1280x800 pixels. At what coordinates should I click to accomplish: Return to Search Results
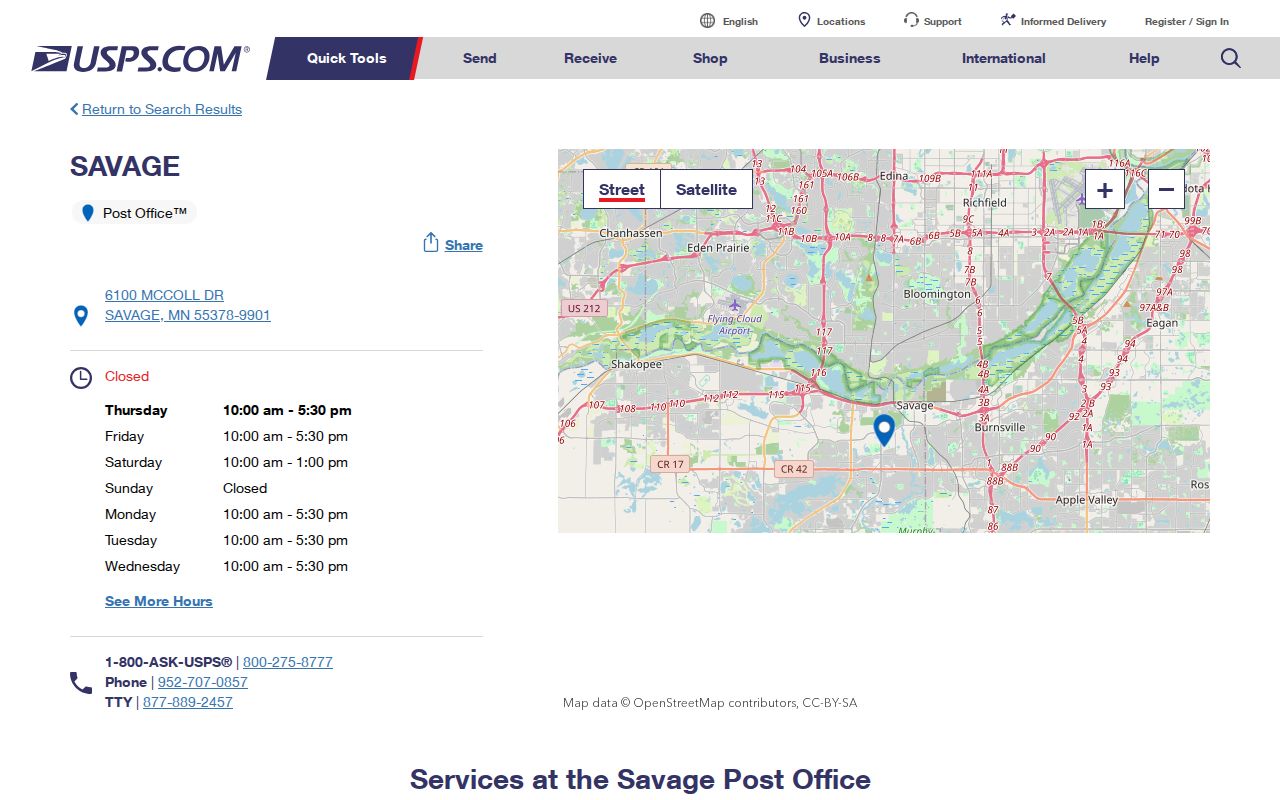(x=162, y=109)
